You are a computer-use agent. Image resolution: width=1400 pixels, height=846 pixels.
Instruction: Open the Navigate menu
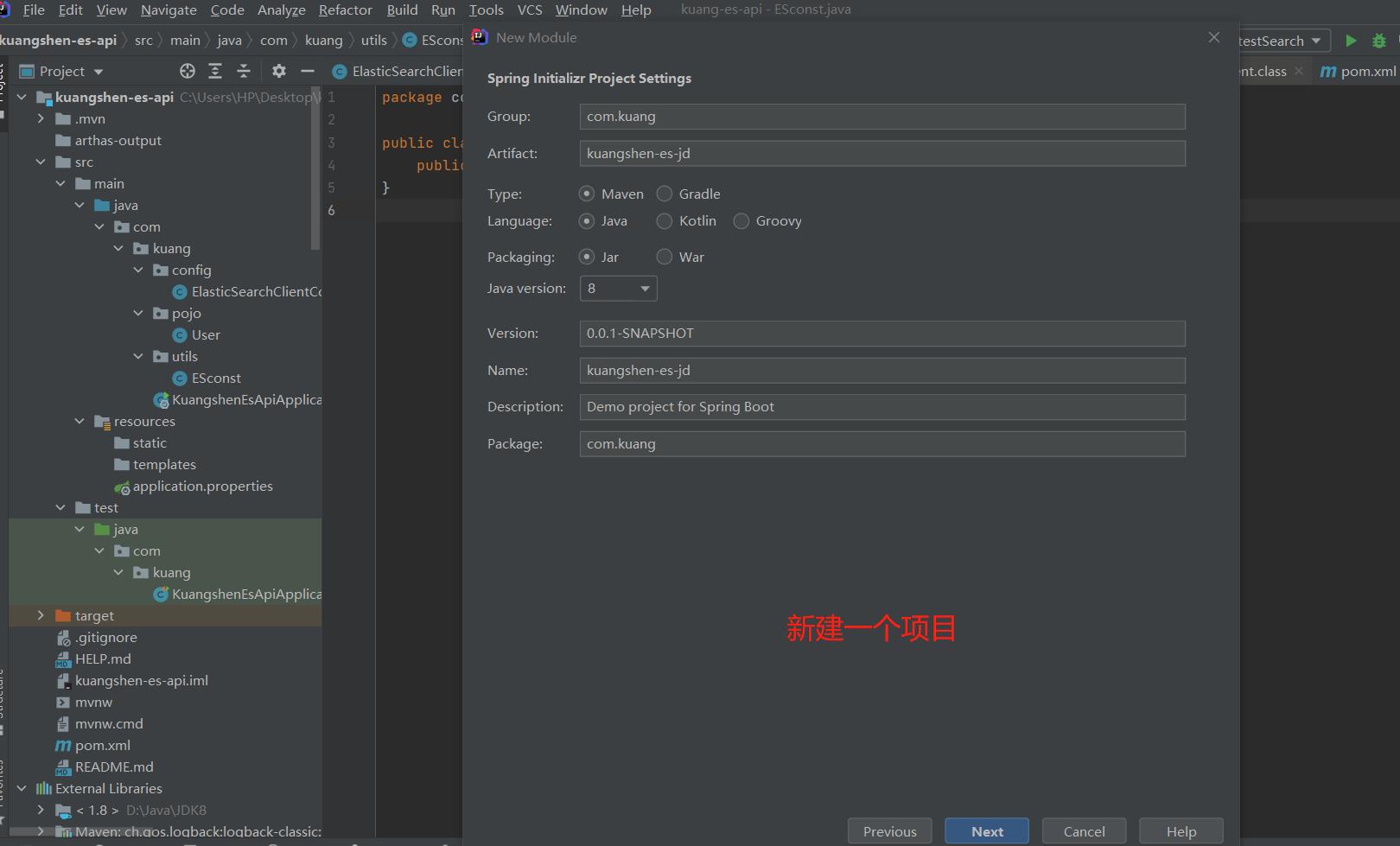point(169,10)
